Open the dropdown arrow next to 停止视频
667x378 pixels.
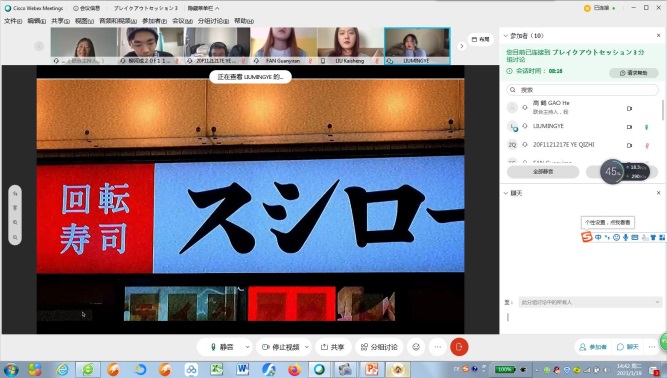(307, 347)
